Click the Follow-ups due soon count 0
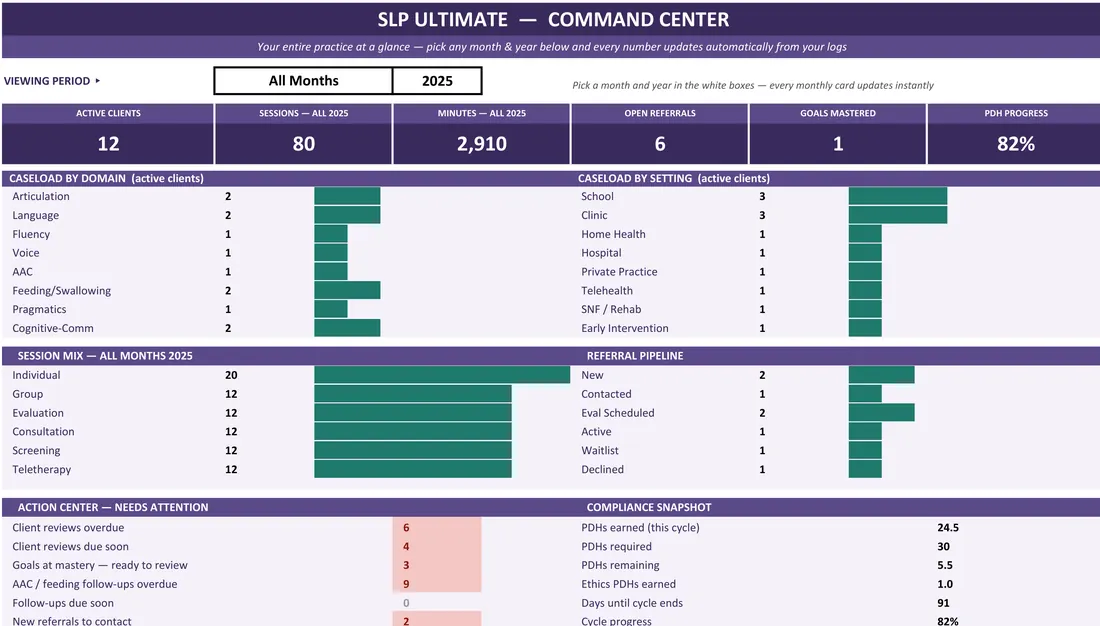Image resolution: width=1100 pixels, height=626 pixels. coord(406,603)
